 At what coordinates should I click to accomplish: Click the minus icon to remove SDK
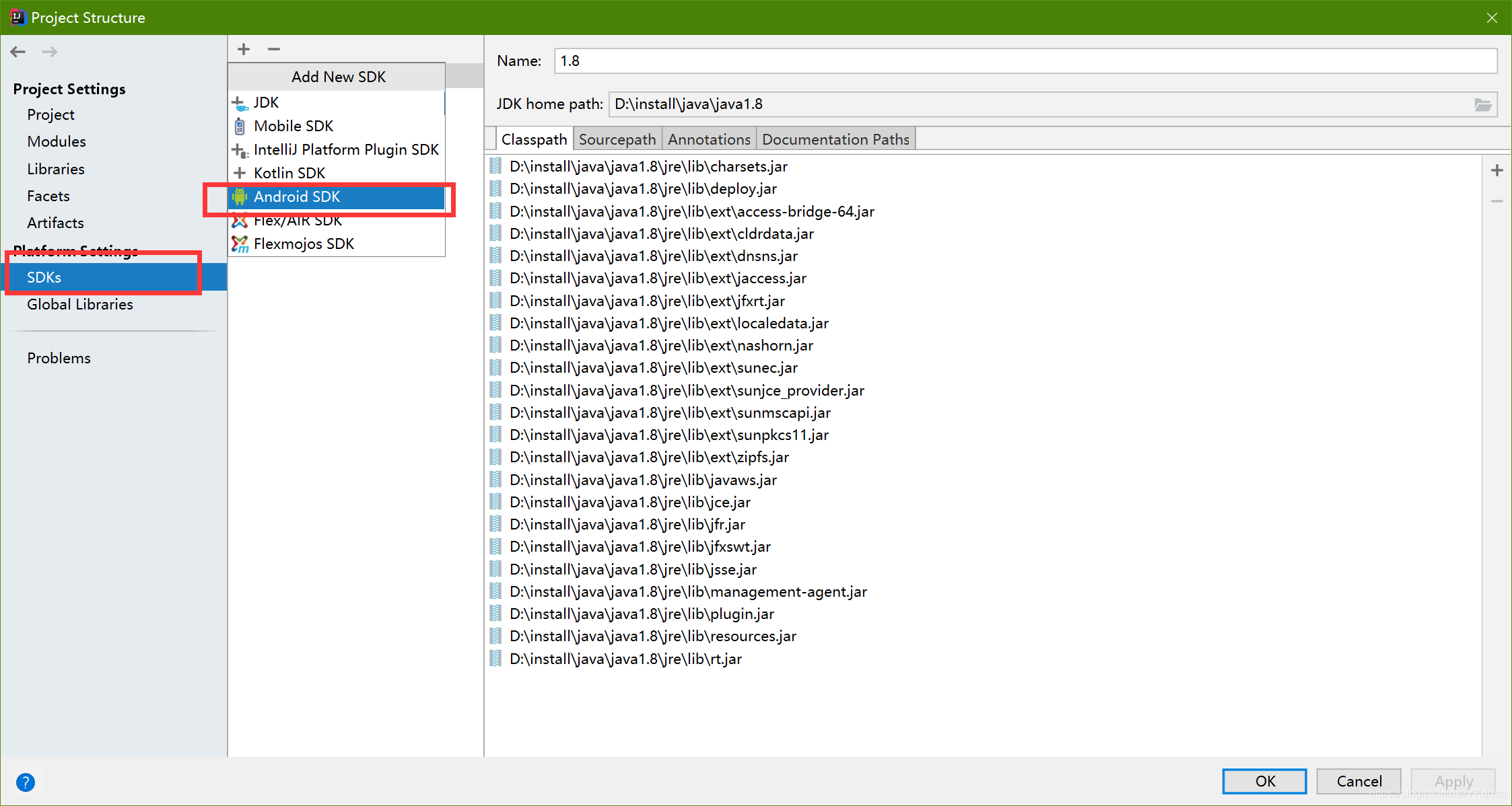pos(273,49)
